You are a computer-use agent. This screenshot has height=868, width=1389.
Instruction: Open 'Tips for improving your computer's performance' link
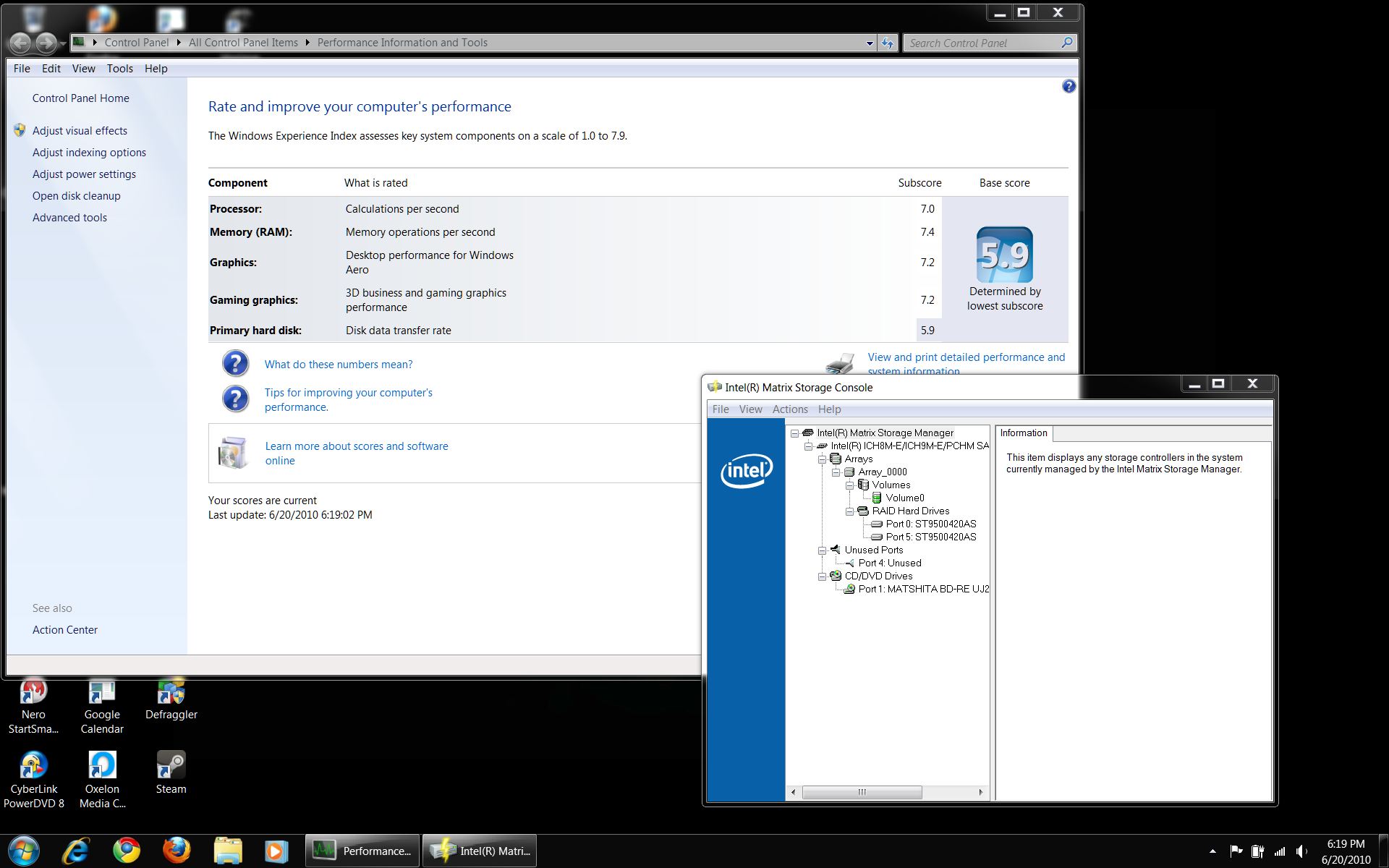(x=349, y=400)
